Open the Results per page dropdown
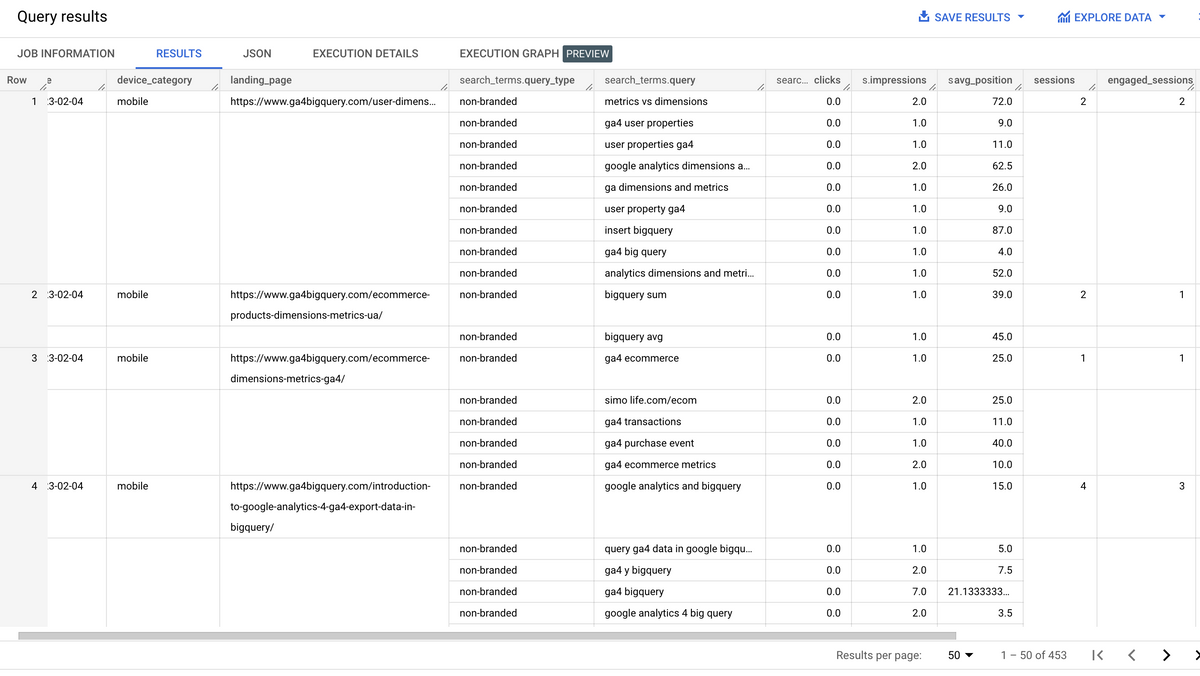 point(957,655)
